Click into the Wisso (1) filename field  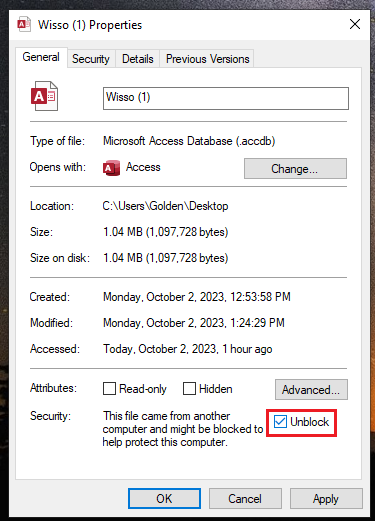226,98
